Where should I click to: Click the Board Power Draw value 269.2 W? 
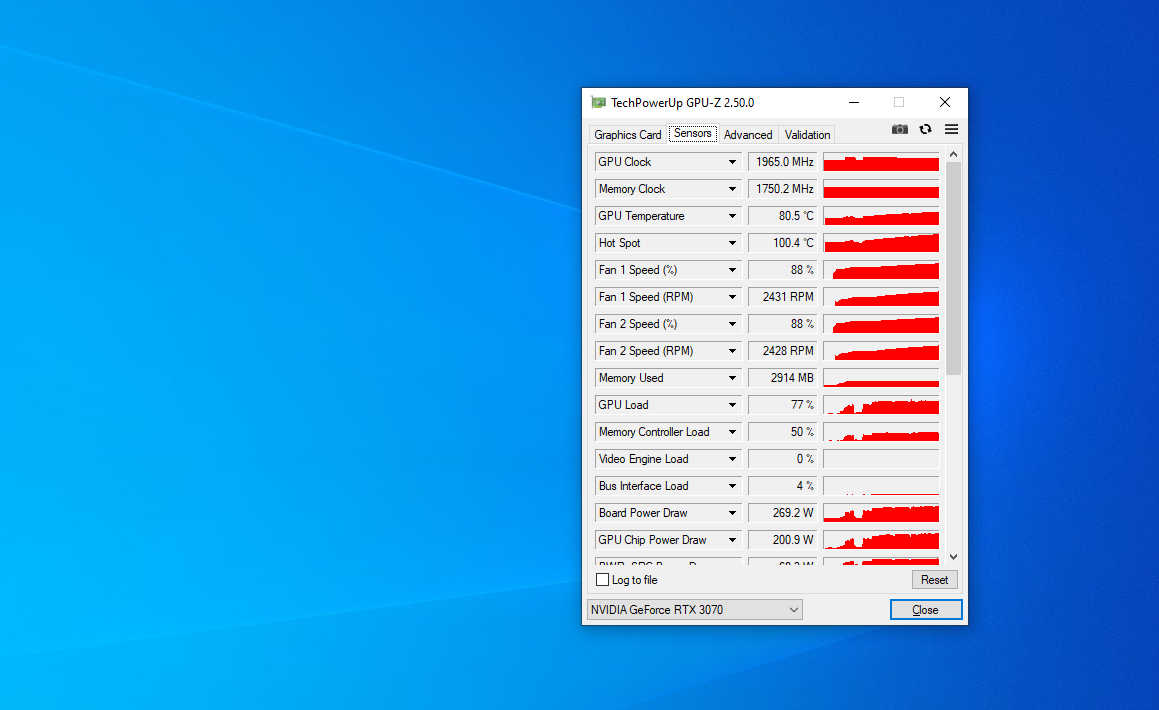pyautogui.click(x=783, y=513)
